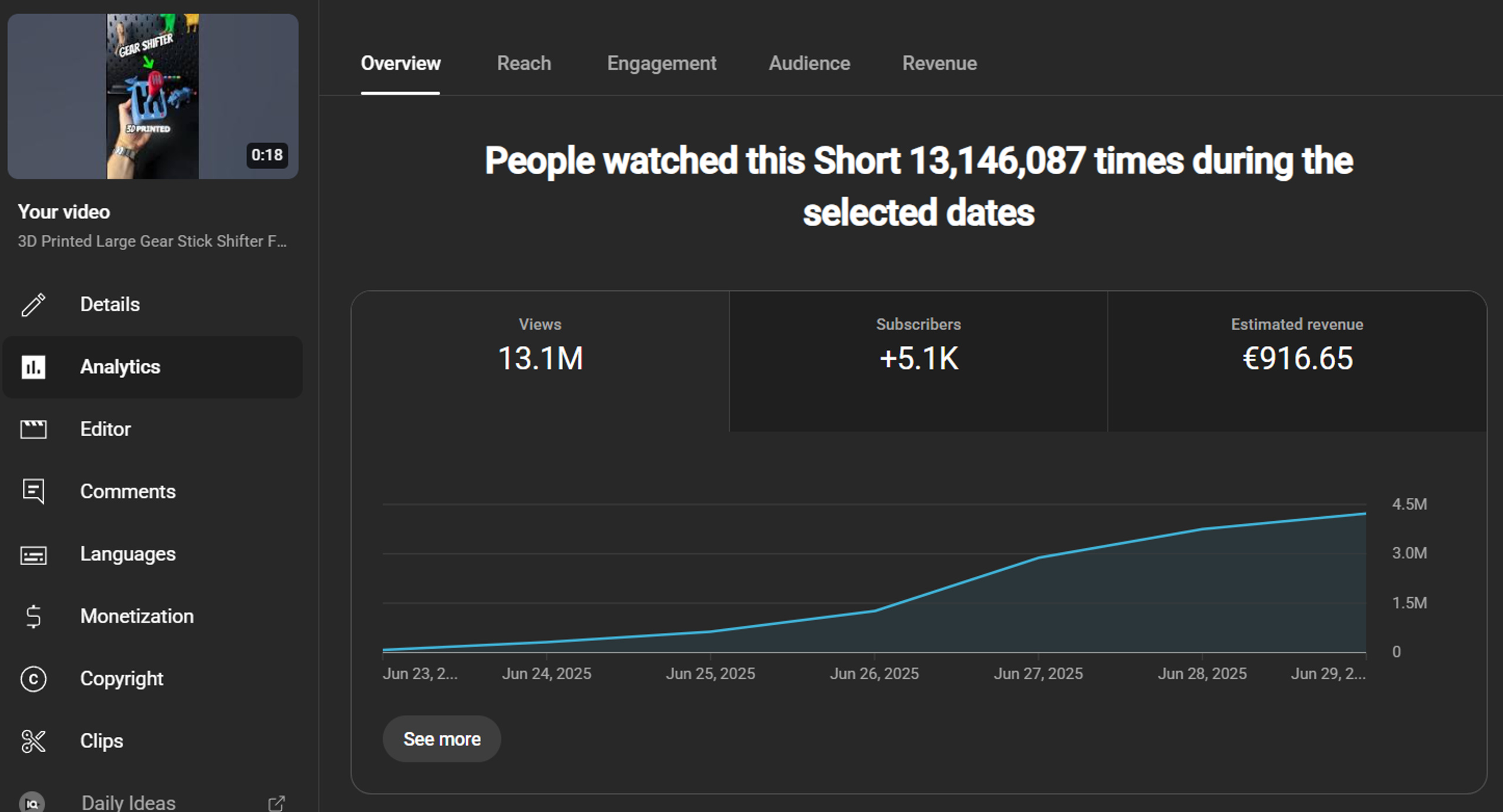1503x812 pixels.
Task: Open Daily Ideas external link icon
Action: tap(277, 803)
